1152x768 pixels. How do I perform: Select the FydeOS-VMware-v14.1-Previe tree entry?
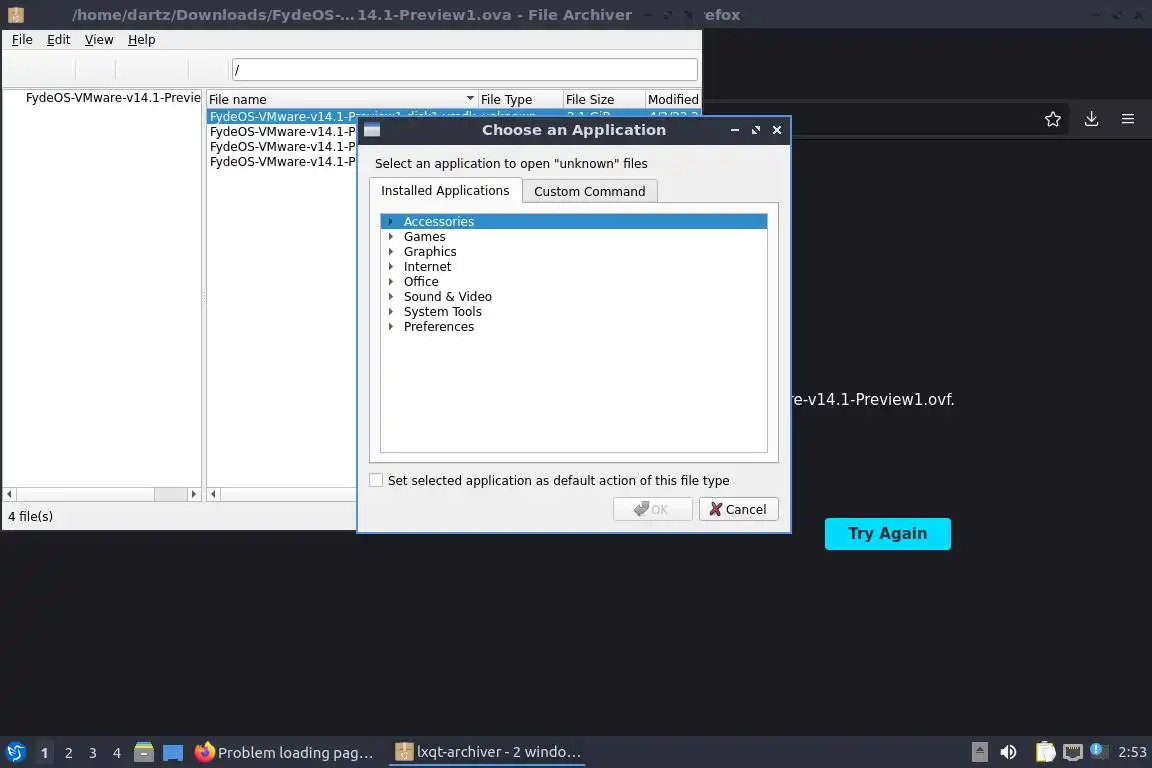point(113,98)
